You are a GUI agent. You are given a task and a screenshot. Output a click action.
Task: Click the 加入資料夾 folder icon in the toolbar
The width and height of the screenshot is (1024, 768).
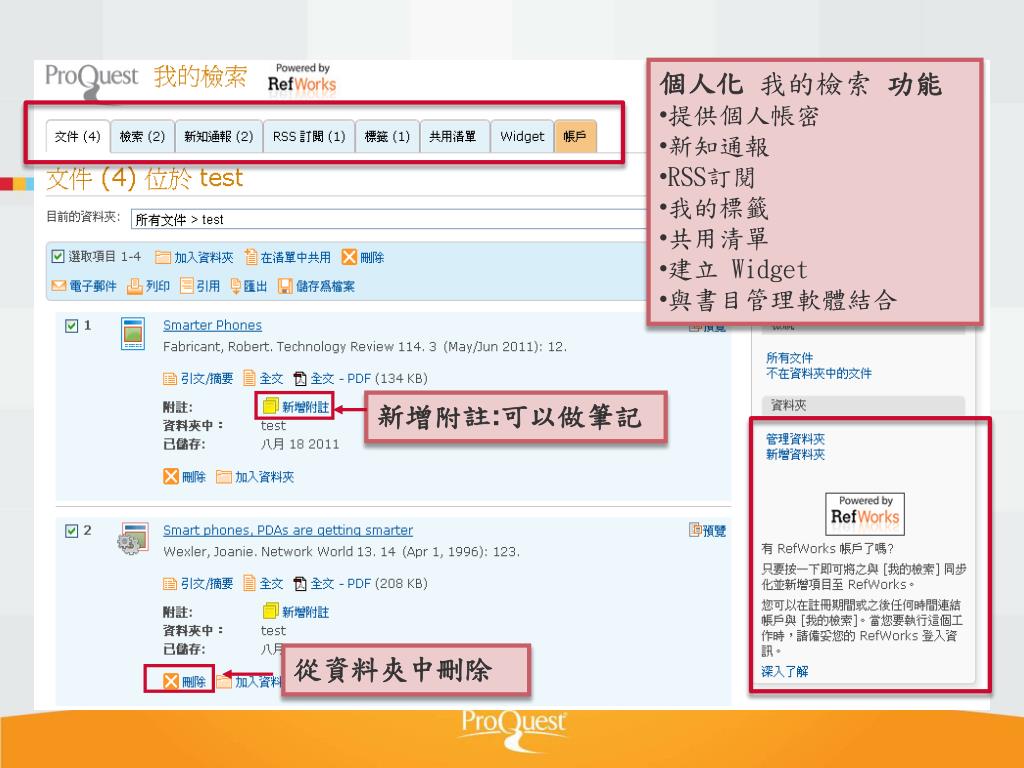coord(163,257)
